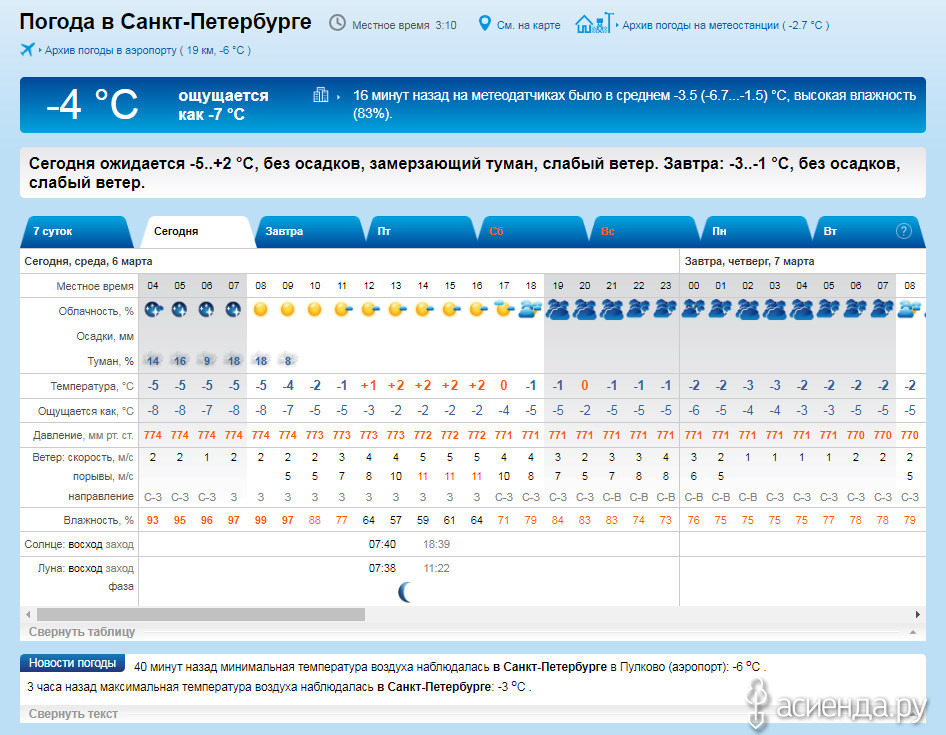Click the clock icon beside Местное время

[x=337, y=24]
